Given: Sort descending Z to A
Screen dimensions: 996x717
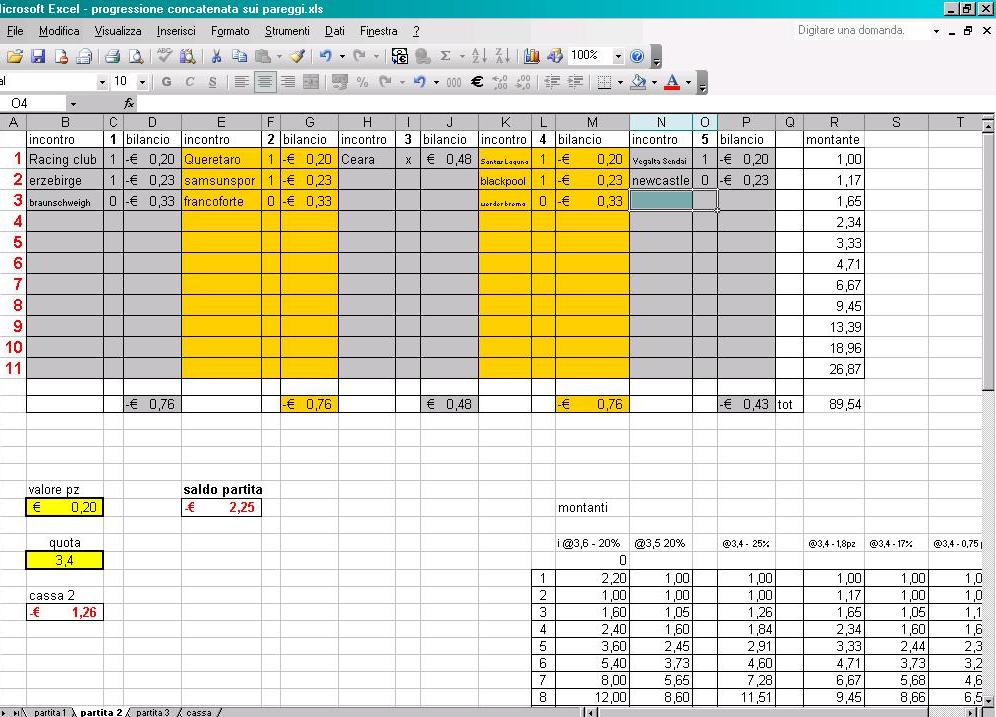Looking at the screenshot, I should point(502,57).
